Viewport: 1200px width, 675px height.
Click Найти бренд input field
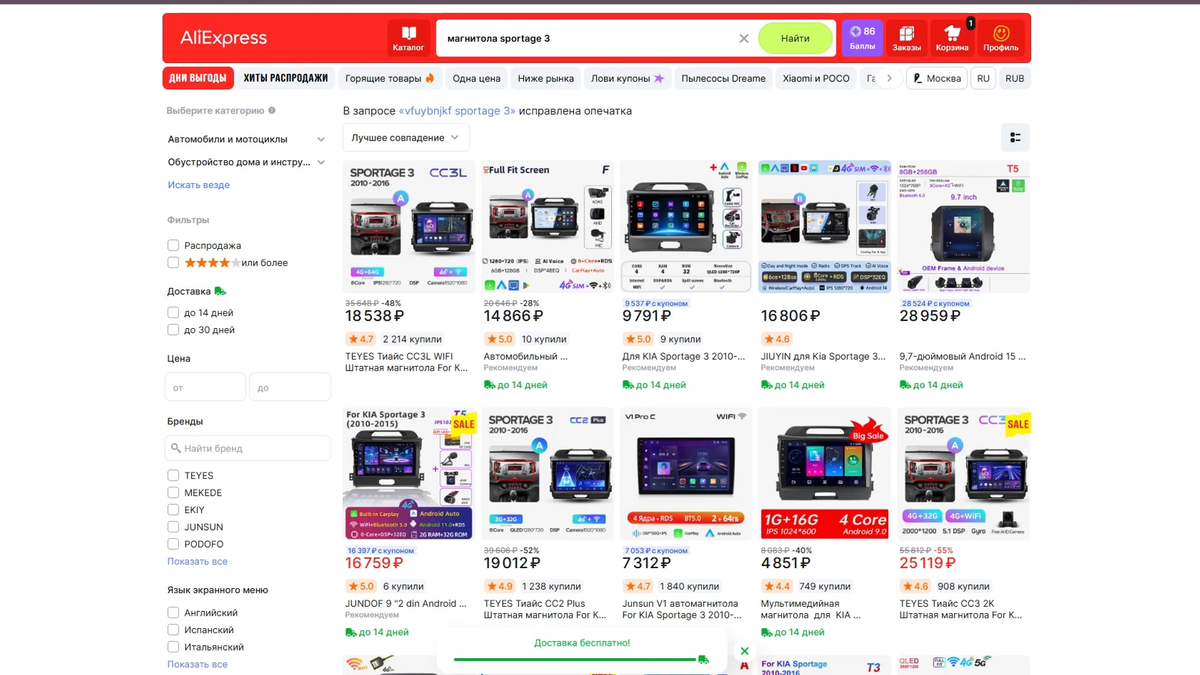pos(248,449)
